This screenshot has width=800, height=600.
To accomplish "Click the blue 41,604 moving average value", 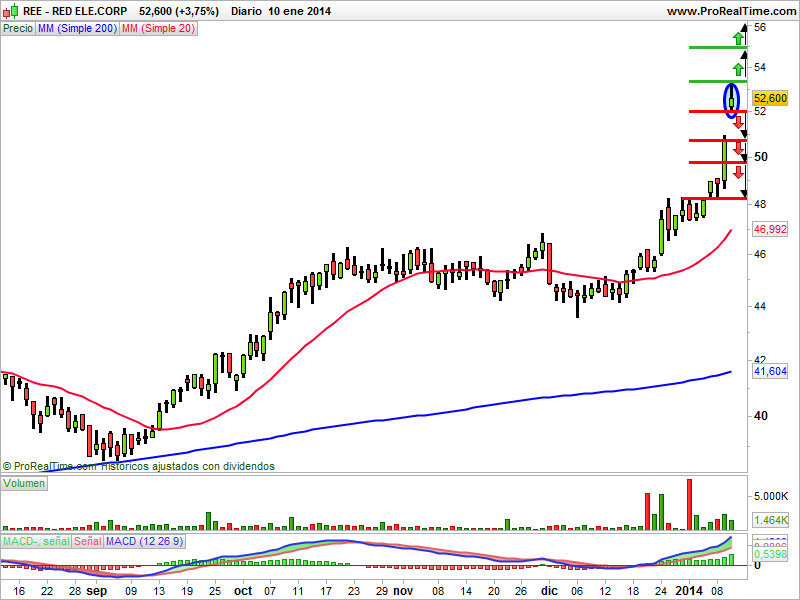I will pyautogui.click(x=770, y=371).
